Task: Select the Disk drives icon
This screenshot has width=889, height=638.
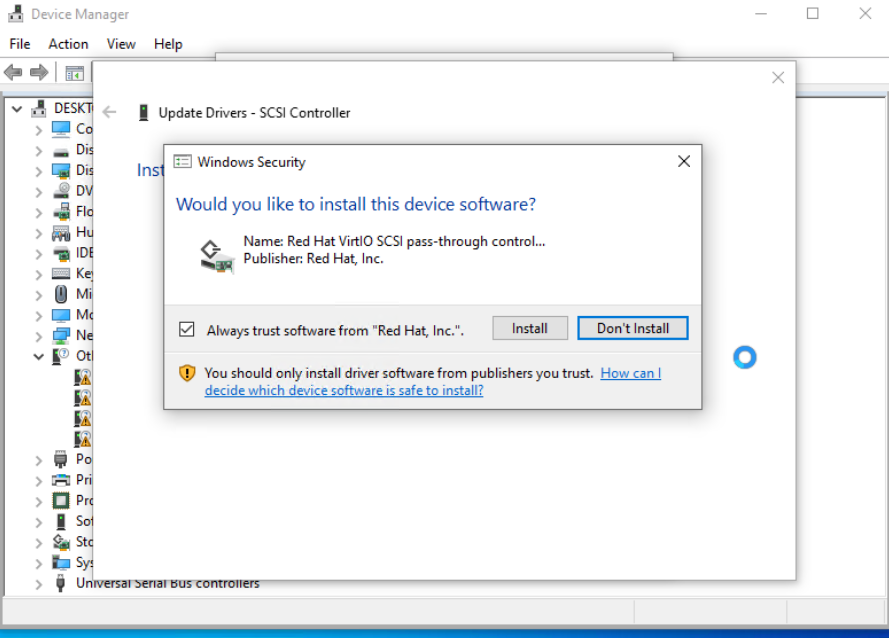Action: pyautogui.click(x=61, y=151)
